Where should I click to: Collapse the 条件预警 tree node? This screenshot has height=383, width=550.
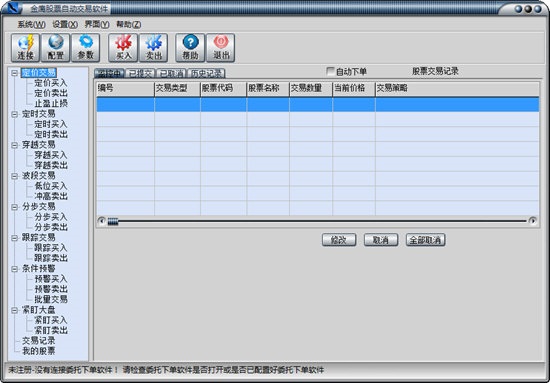14,269
